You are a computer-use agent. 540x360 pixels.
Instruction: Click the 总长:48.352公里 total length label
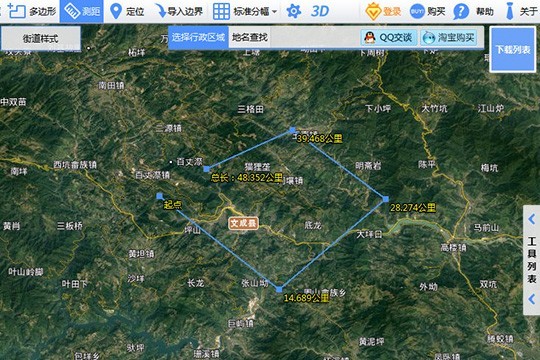(246, 178)
